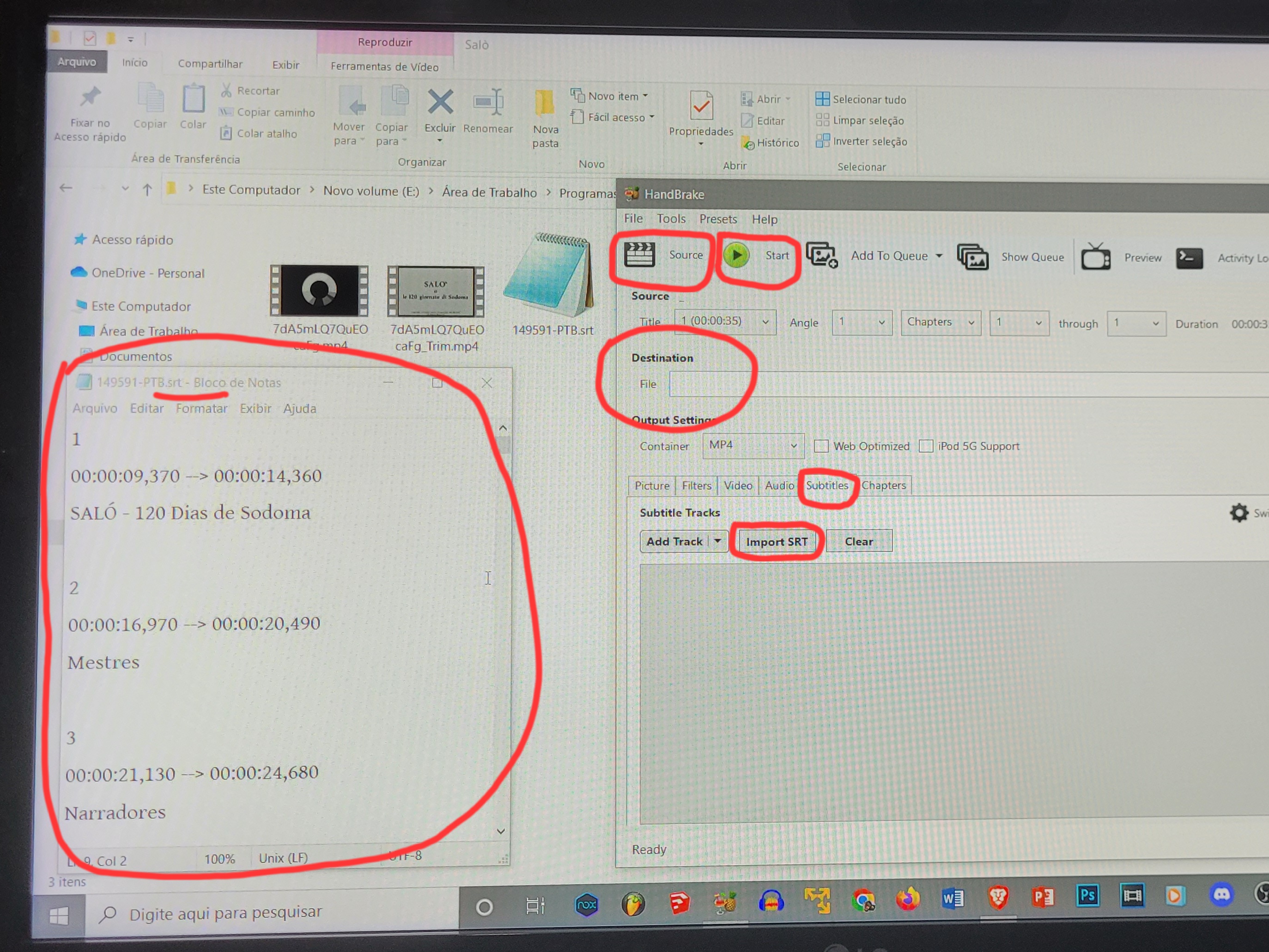Open the Show Queue window
The image size is (1269, 952).
pyautogui.click(x=1010, y=257)
